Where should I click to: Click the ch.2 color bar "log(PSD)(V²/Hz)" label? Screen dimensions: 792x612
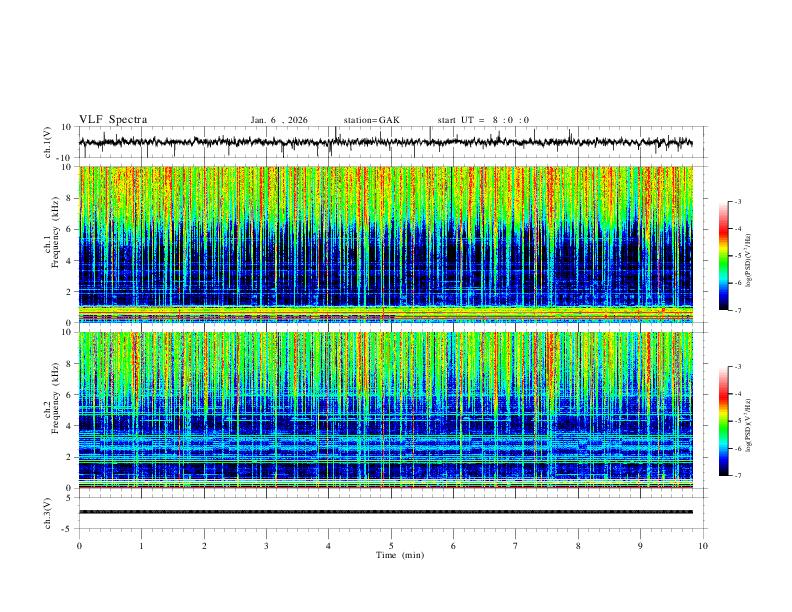coord(749,425)
